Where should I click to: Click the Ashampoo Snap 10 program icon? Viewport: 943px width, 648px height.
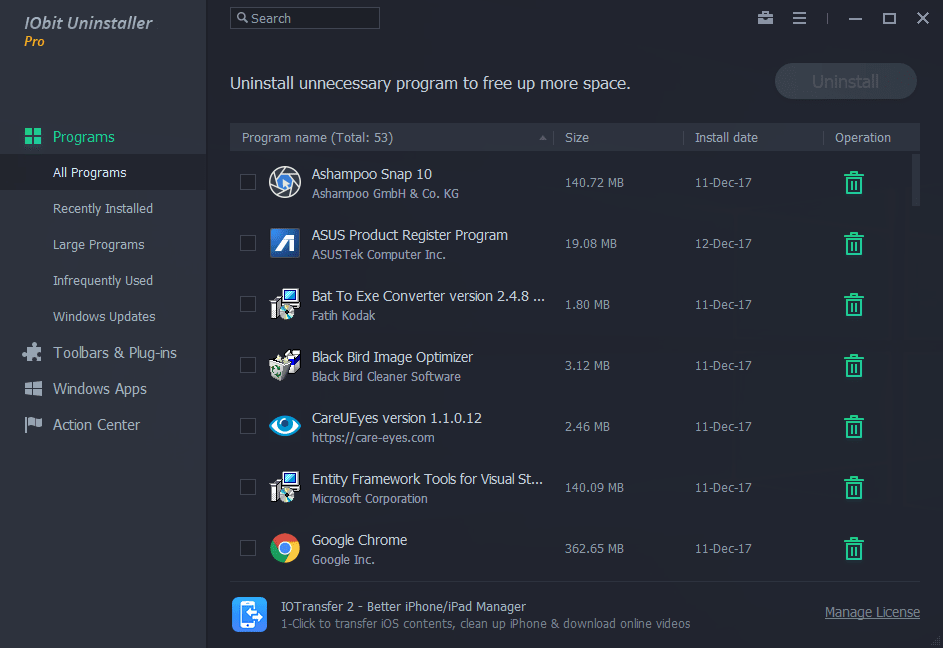(x=284, y=182)
